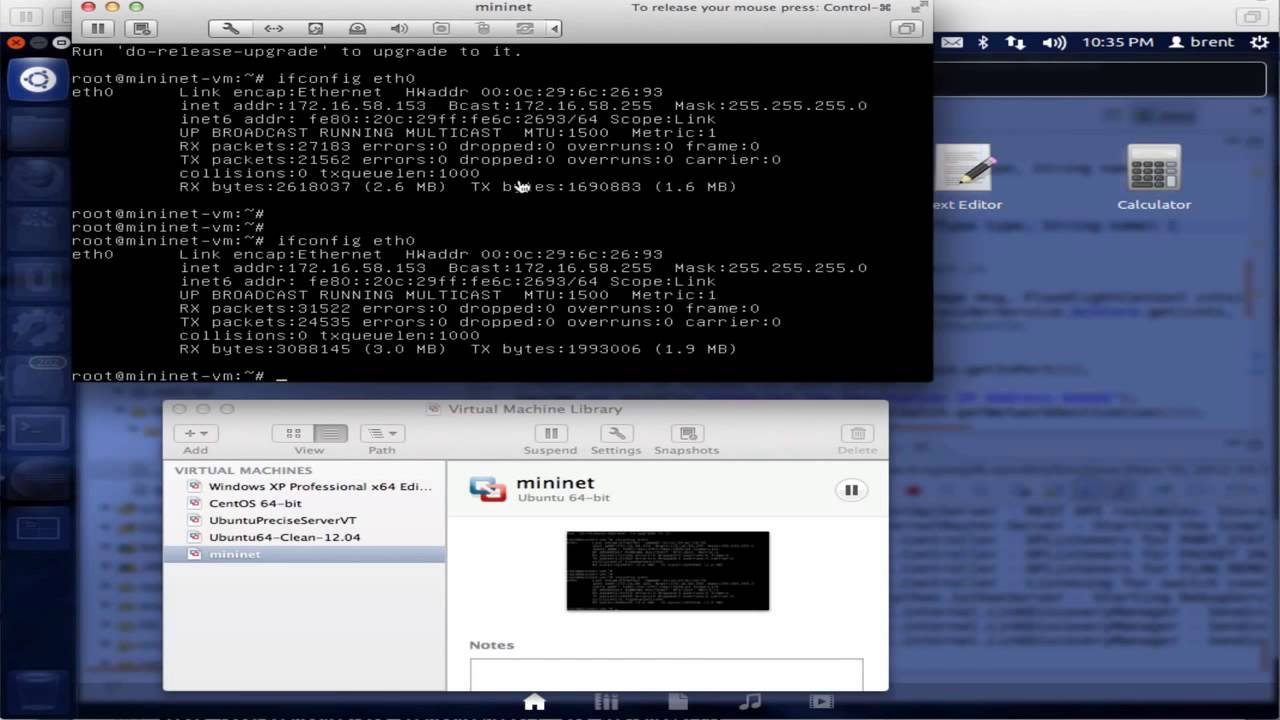This screenshot has width=1280, height=720.
Task: Select the Applications lens at bottom
Action: coord(606,702)
